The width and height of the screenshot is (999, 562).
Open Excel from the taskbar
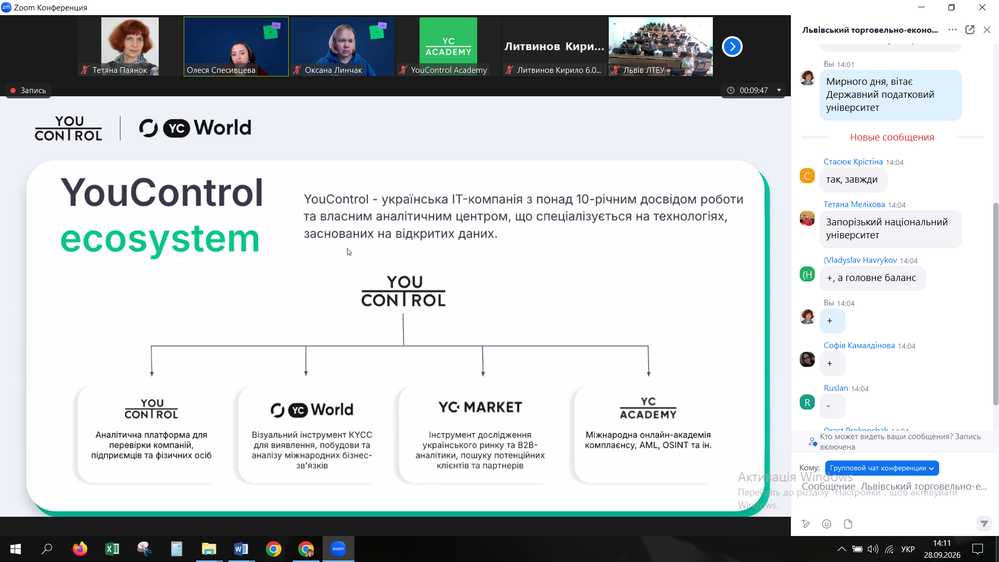[112, 549]
